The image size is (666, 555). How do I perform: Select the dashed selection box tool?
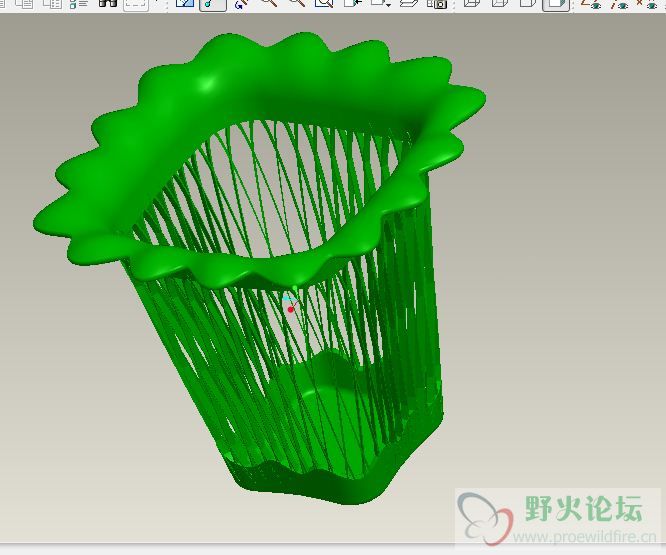pos(136,4)
